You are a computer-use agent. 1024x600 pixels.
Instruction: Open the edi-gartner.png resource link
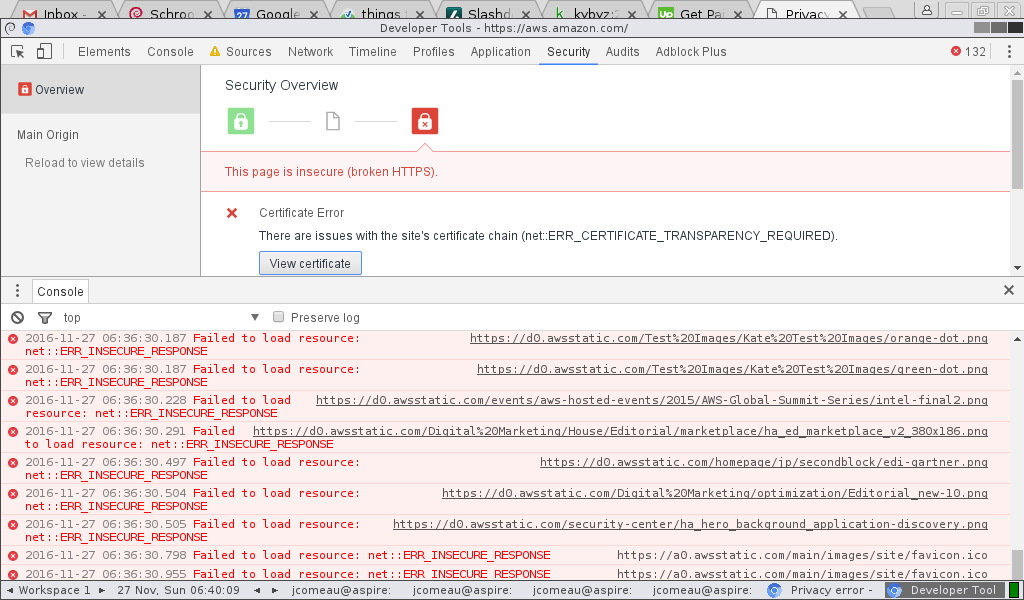point(764,462)
